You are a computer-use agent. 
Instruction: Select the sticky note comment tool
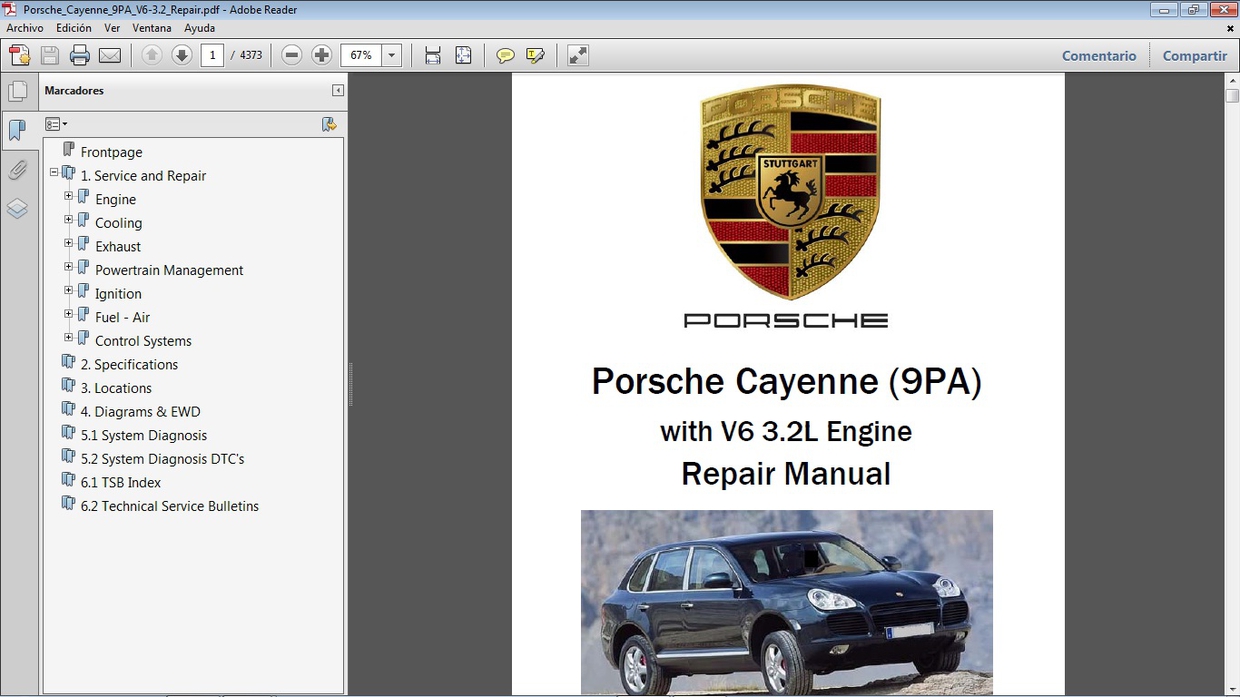pyautogui.click(x=505, y=55)
